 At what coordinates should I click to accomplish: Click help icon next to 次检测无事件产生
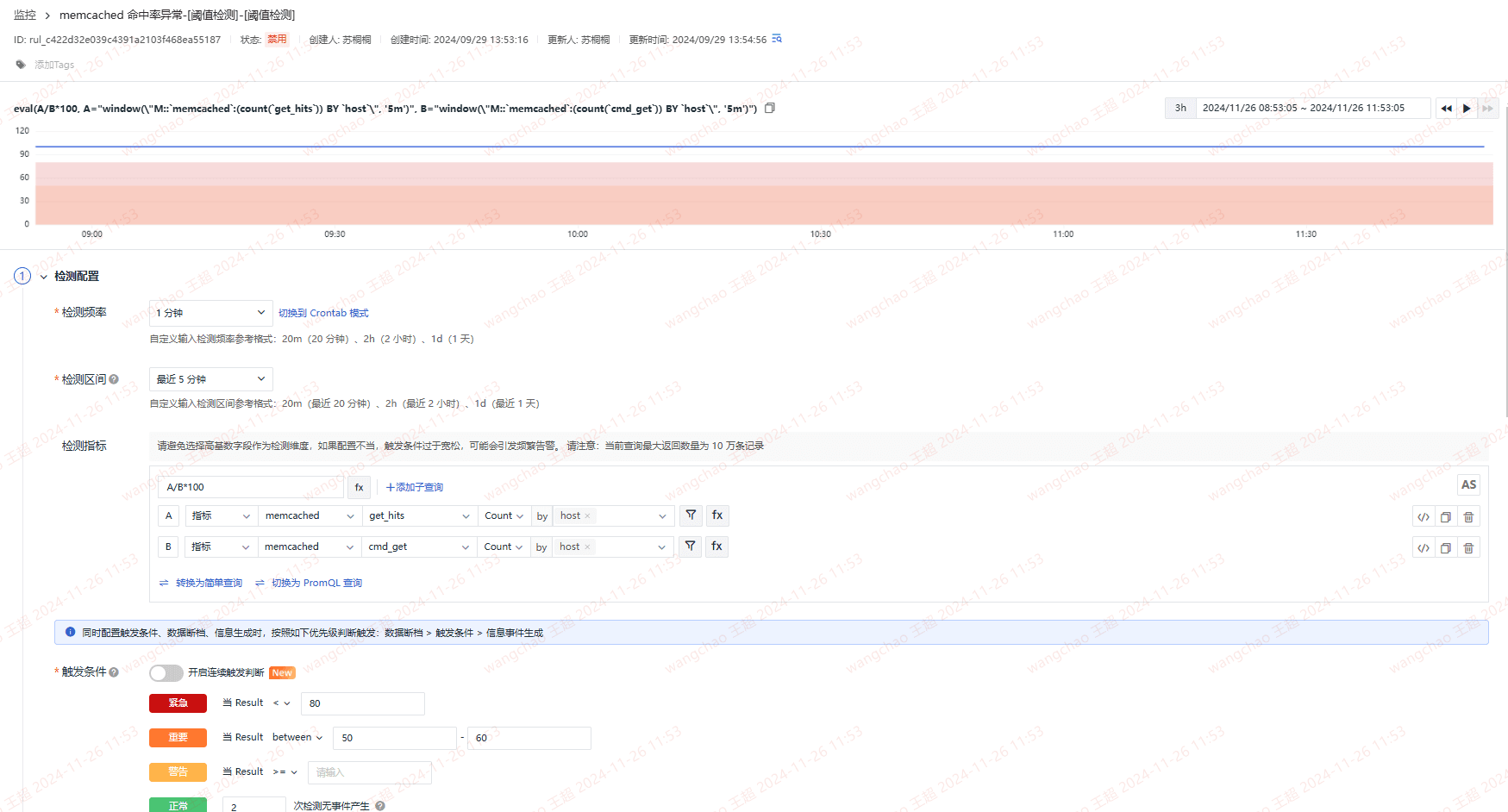380,806
